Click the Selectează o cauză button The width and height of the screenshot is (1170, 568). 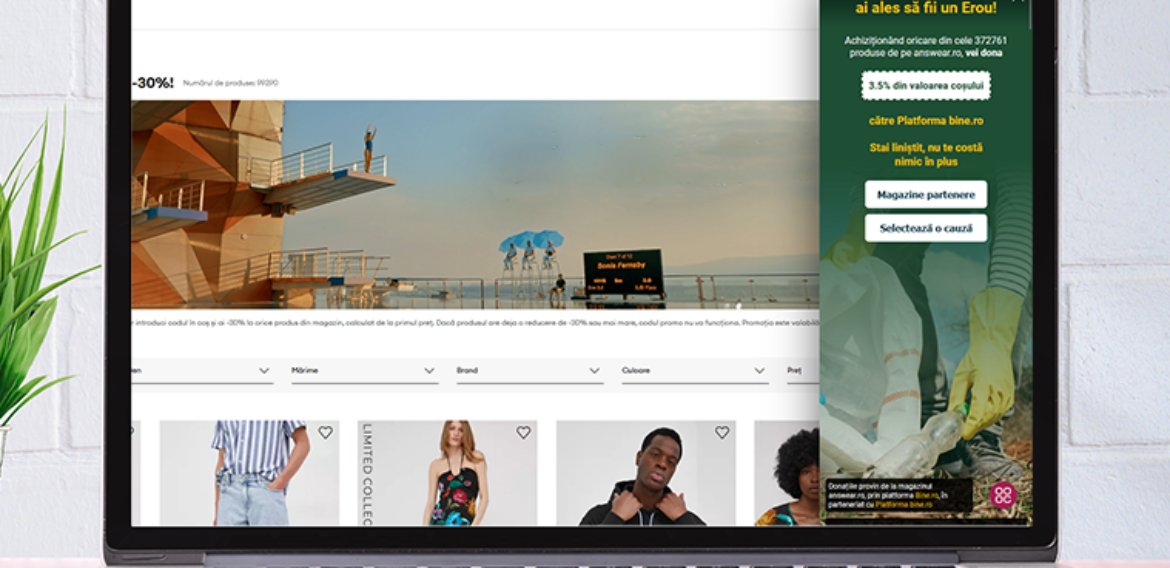(926, 228)
